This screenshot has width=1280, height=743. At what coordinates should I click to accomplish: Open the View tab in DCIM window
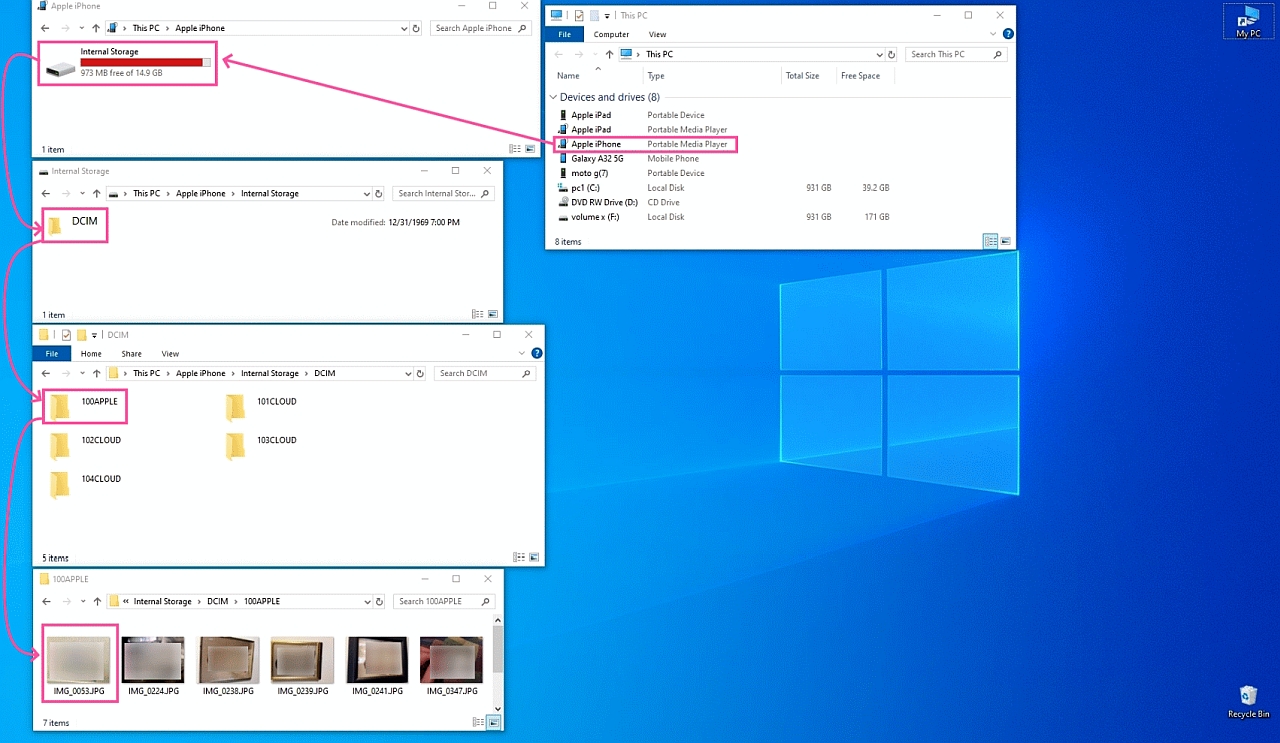click(170, 353)
